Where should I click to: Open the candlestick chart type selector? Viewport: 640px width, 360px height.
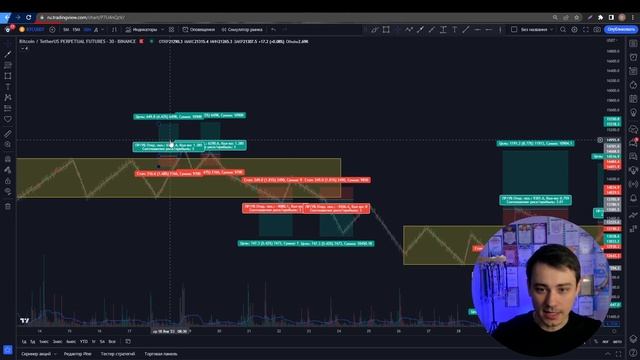tap(114, 29)
